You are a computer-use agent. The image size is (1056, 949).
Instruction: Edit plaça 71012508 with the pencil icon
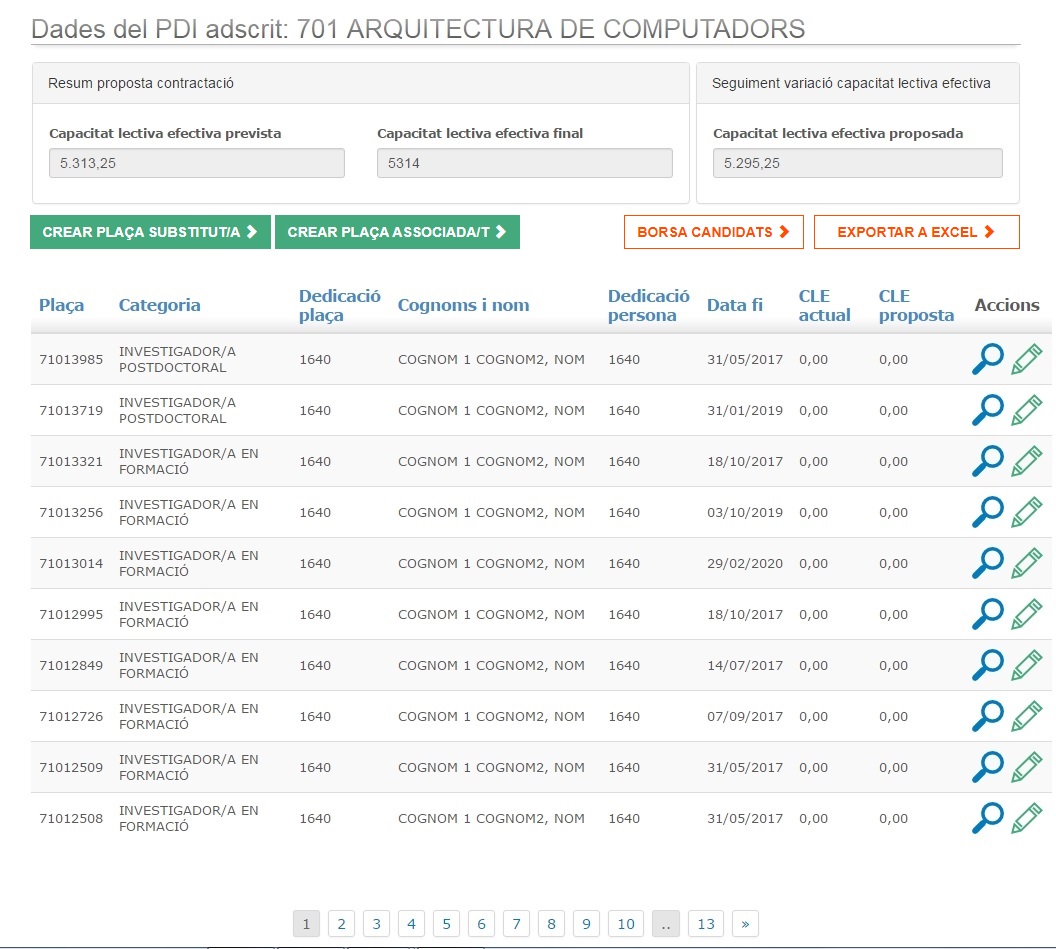(1027, 818)
